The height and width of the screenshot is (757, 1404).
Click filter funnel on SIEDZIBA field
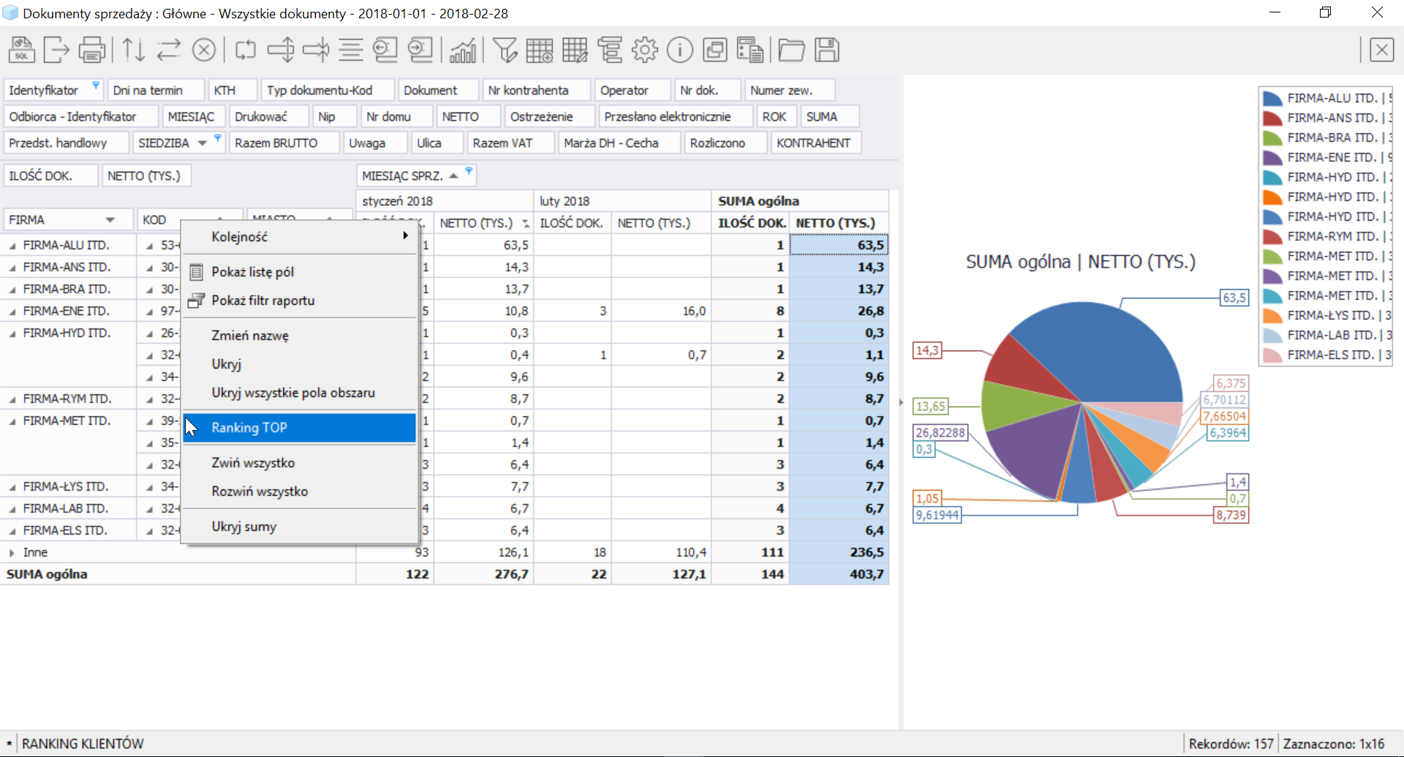217,139
